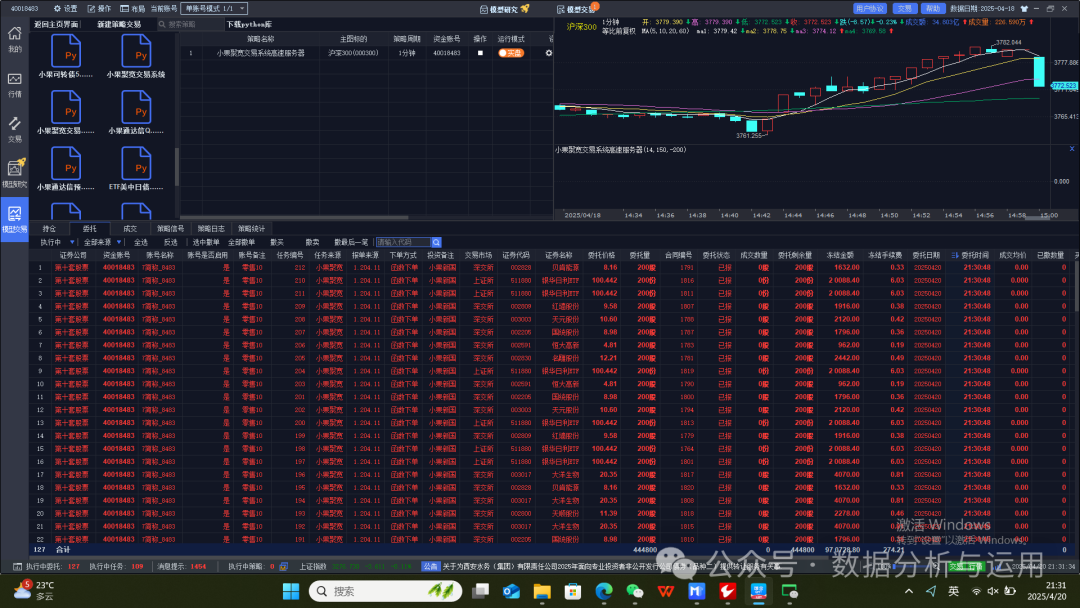Open the 单账号模式 1/1 account dropdown
Screen dimensions: 1080x608
click(x=214, y=9)
